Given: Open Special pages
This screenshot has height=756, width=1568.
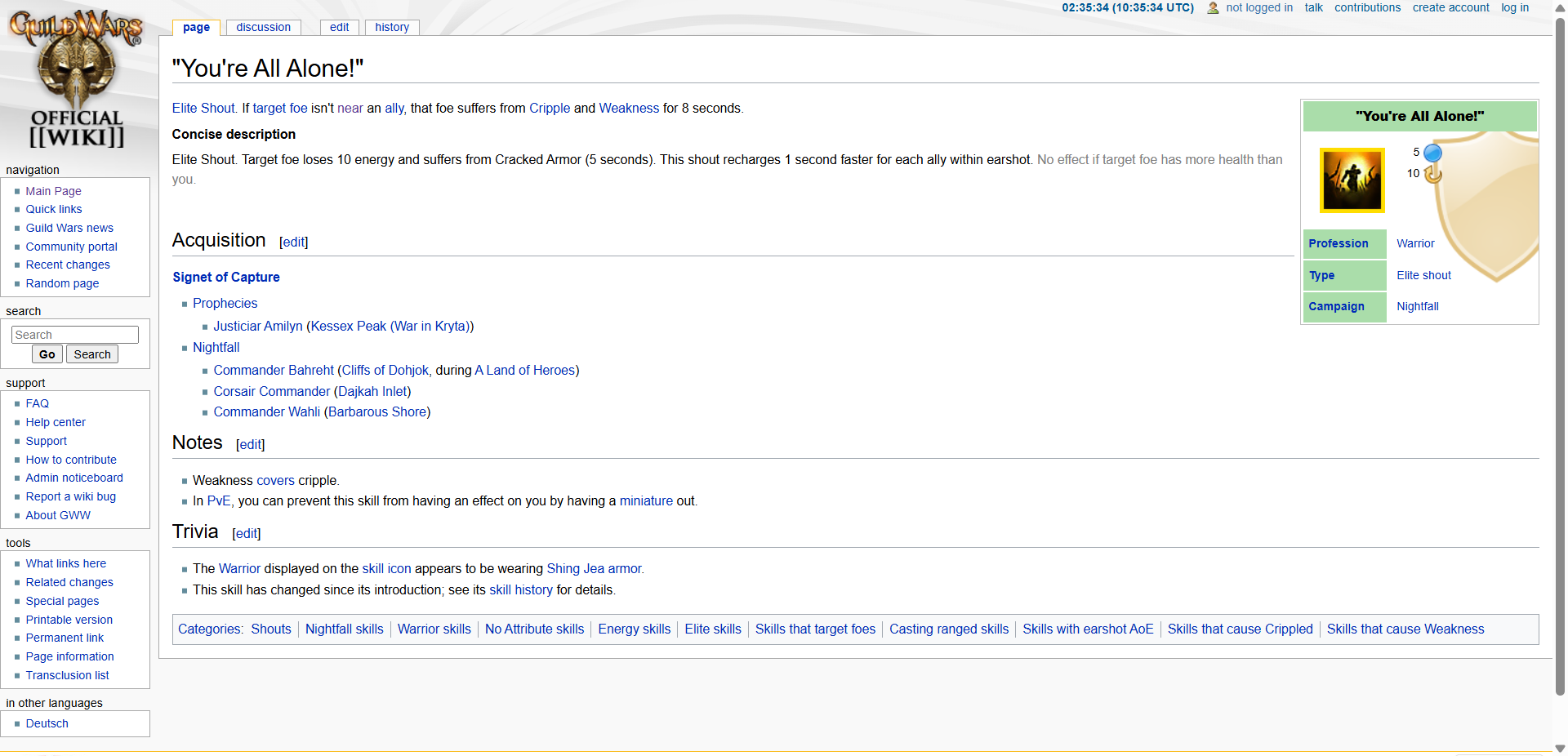Looking at the screenshot, I should pos(62,601).
